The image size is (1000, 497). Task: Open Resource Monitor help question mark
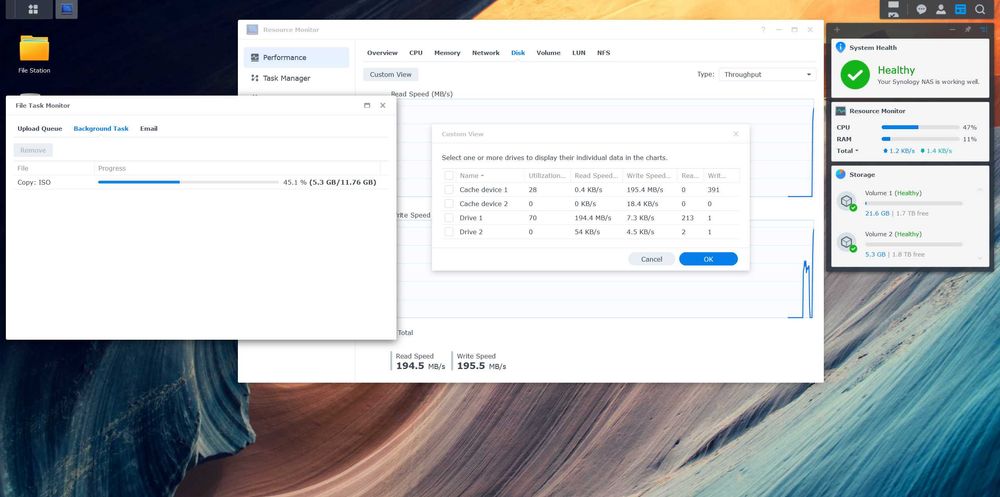763,30
